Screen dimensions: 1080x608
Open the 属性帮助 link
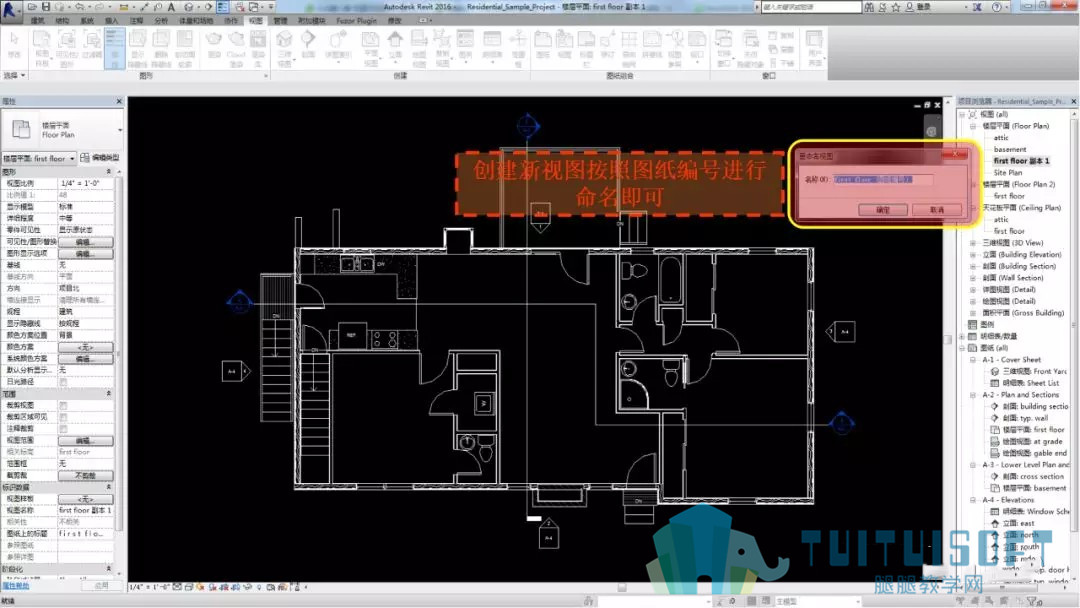[x=15, y=586]
